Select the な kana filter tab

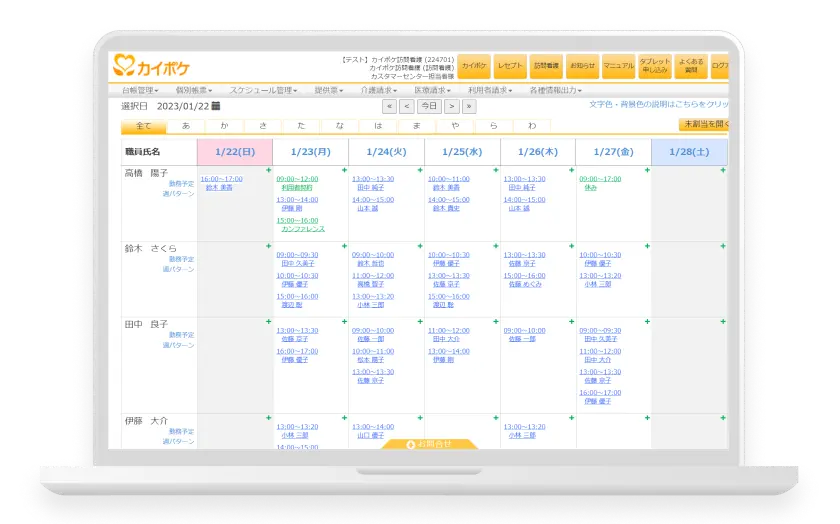point(340,126)
